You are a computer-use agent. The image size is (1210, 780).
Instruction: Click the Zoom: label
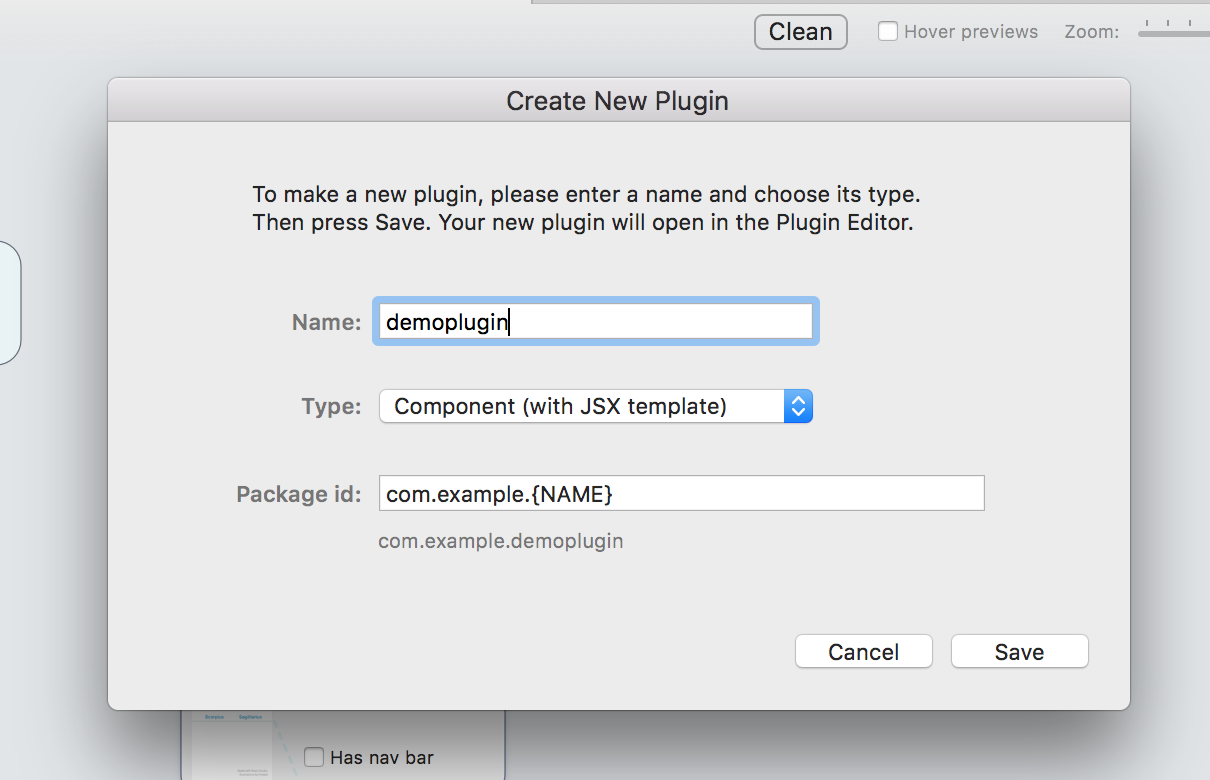(x=1091, y=32)
